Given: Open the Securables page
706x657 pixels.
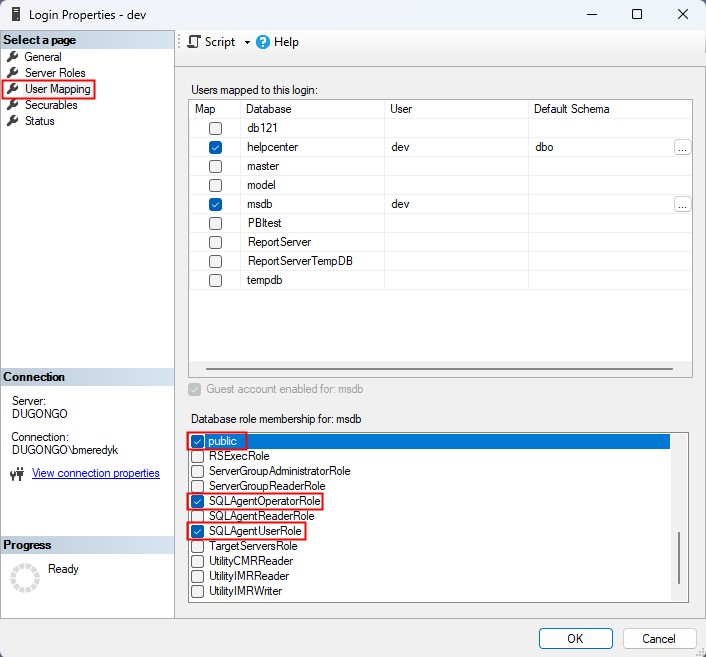Looking at the screenshot, I should coord(51,105).
